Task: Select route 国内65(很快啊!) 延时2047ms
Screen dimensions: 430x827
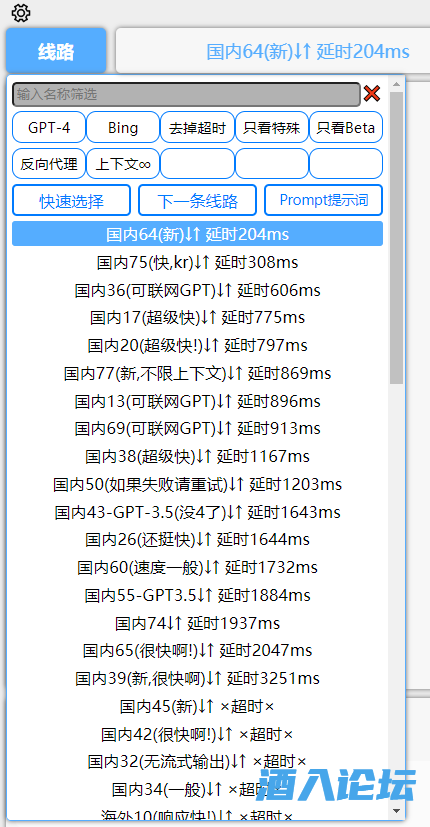Action: click(197, 650)
